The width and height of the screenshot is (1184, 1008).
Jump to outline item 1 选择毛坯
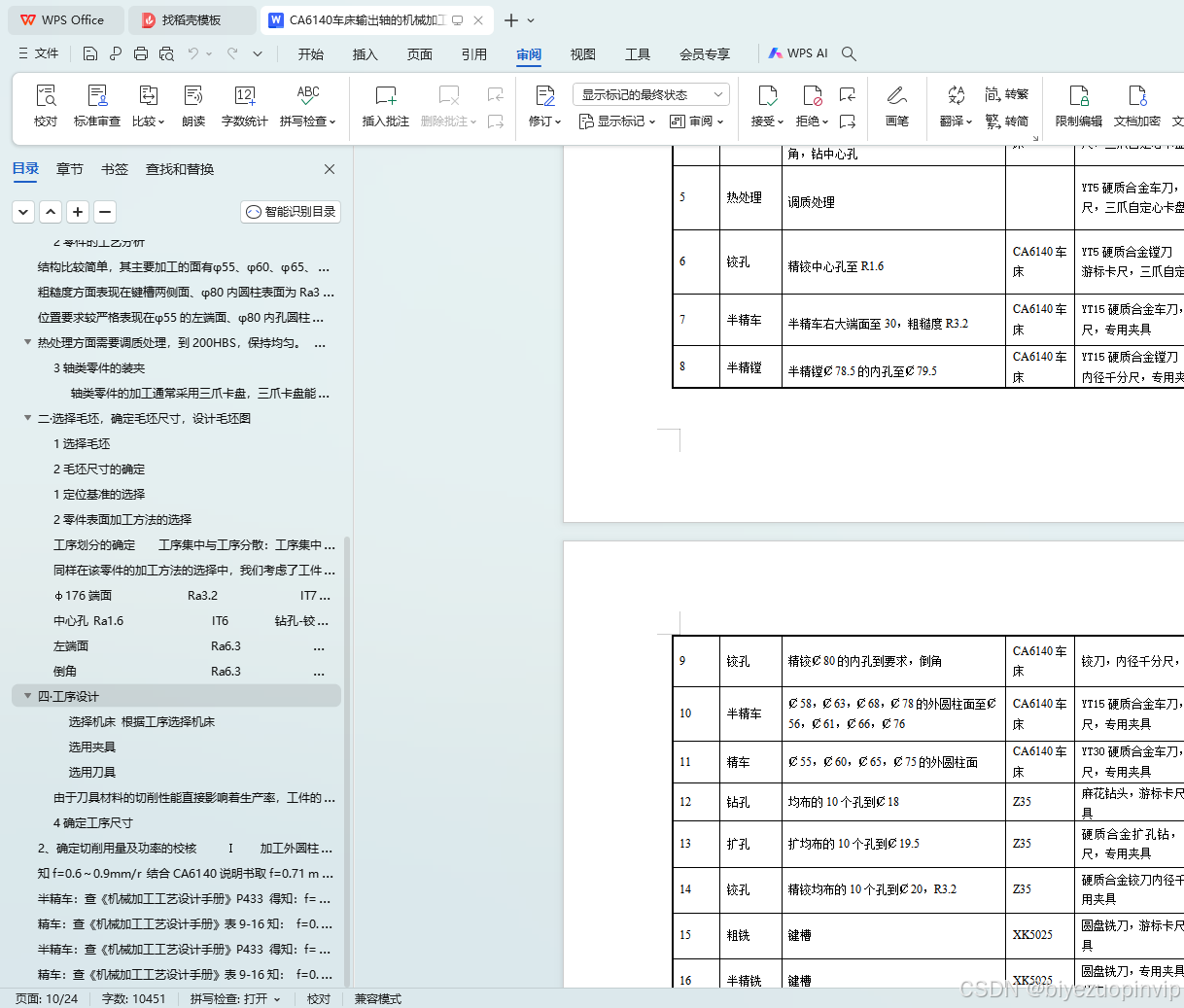click(82, 443)
